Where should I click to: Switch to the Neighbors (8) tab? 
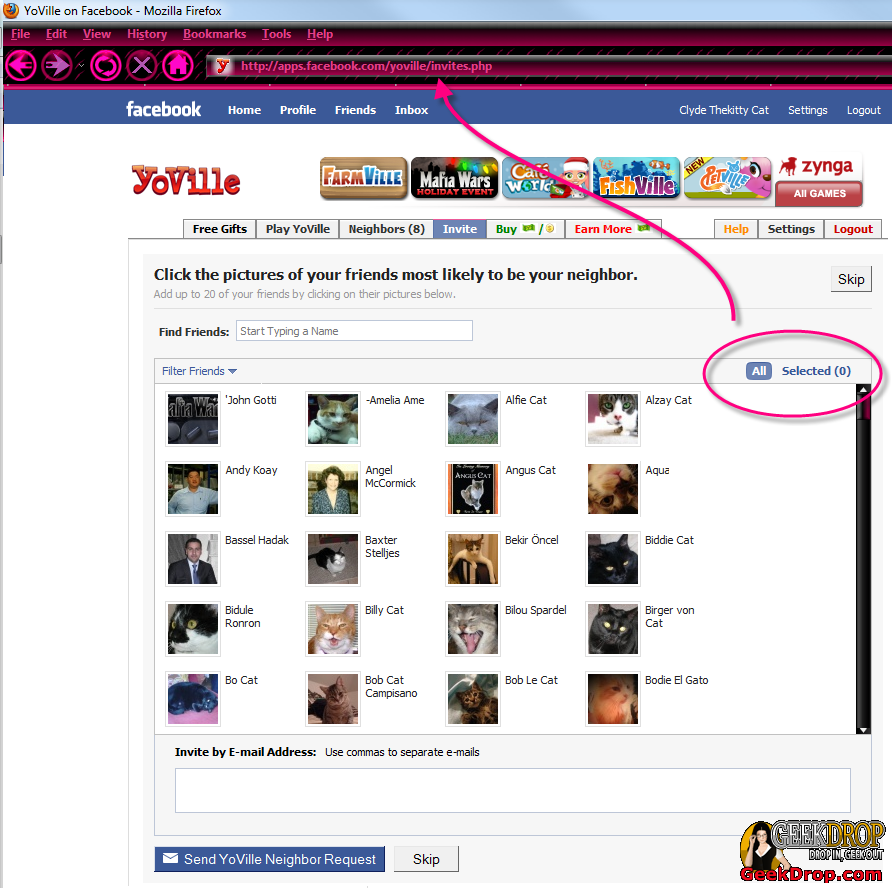pyautogui.click(x=385, y=228)
